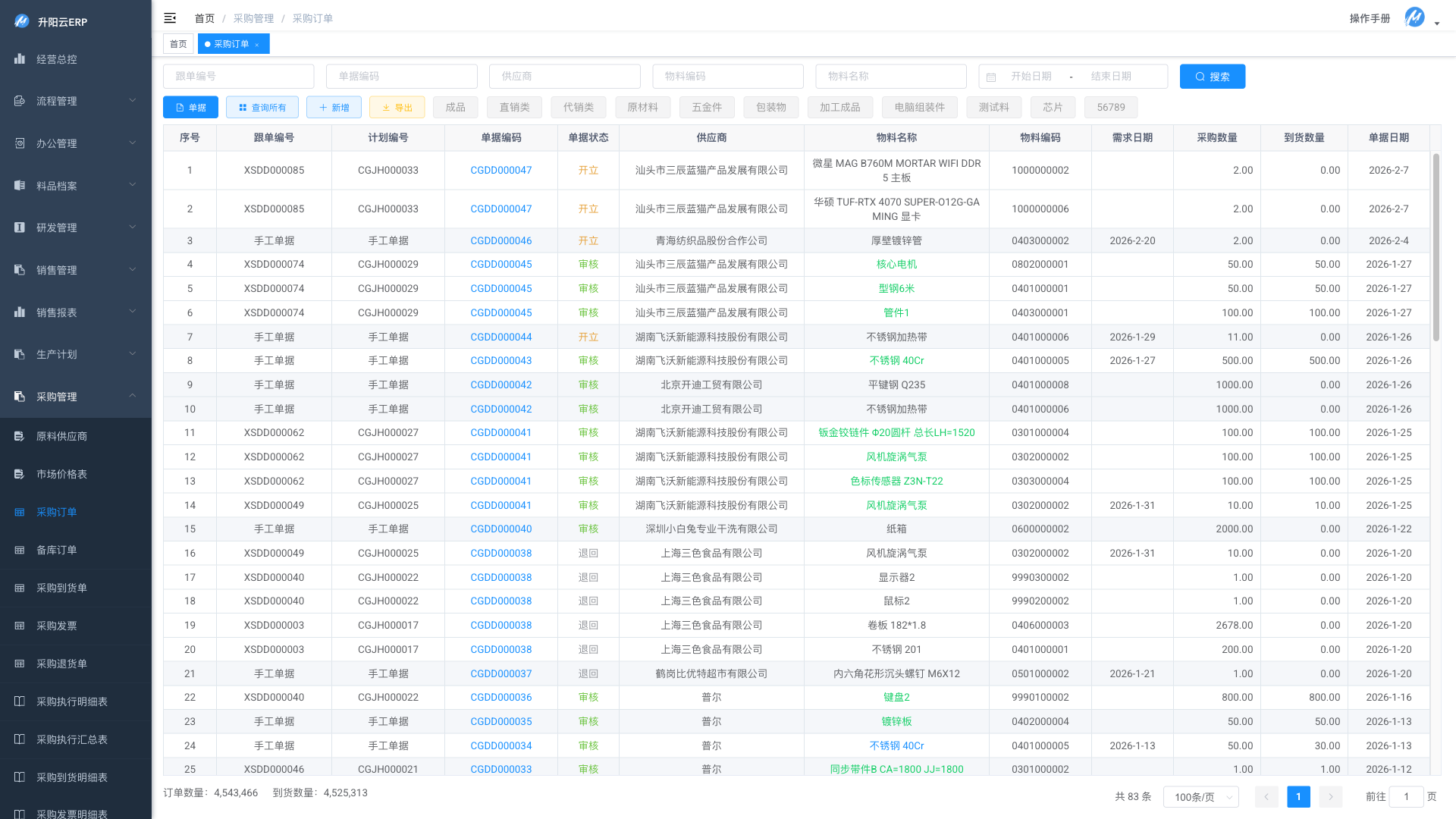The height and width of the screenshot is (819, 1456).
Task: Open 采购退货单 in the sidebar
Action: [x=61, y=664]
